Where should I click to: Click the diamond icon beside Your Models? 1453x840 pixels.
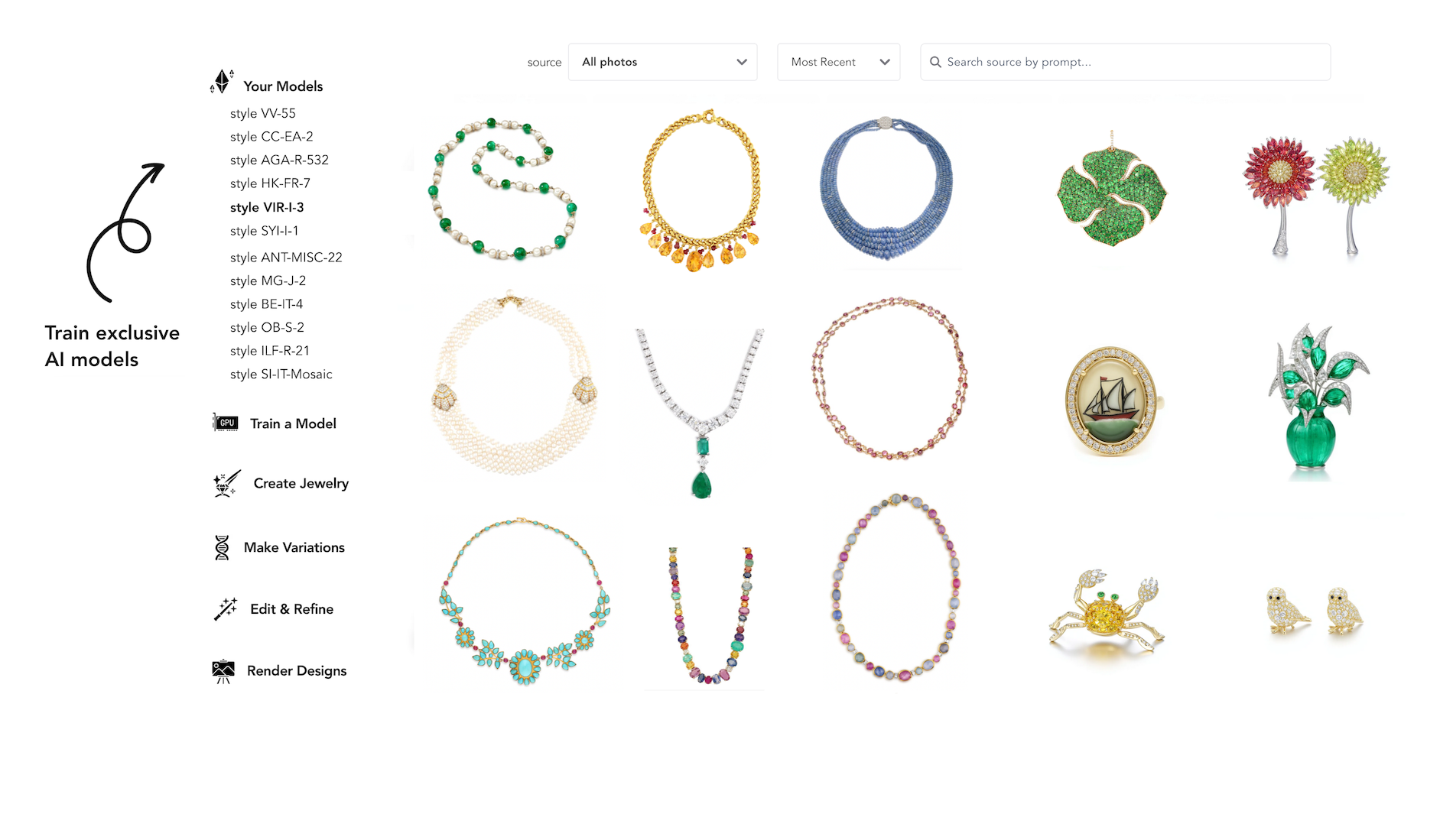coord(222,82)
